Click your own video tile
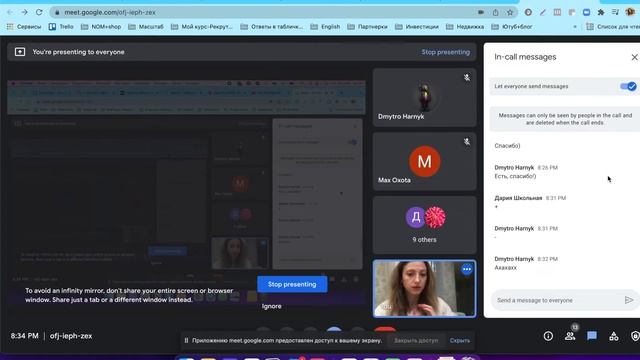The height and width of the screenshot is (360, 640). point(424,289)
